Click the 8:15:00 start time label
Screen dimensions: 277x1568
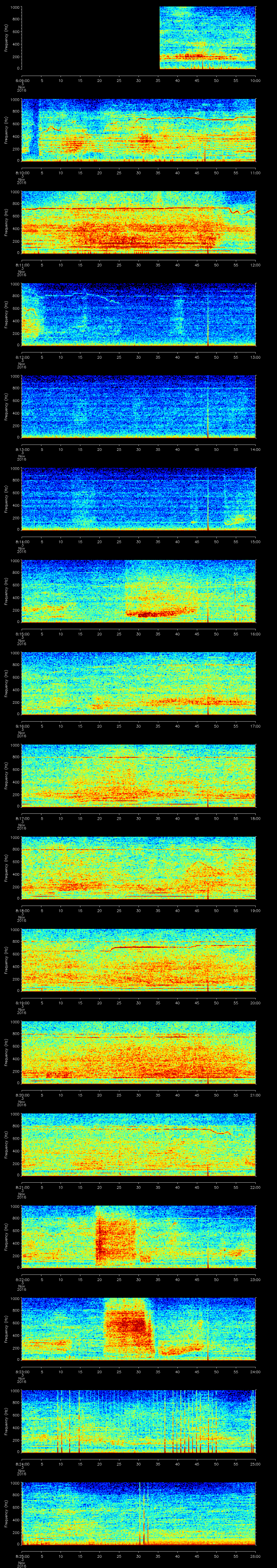[22, 634]
